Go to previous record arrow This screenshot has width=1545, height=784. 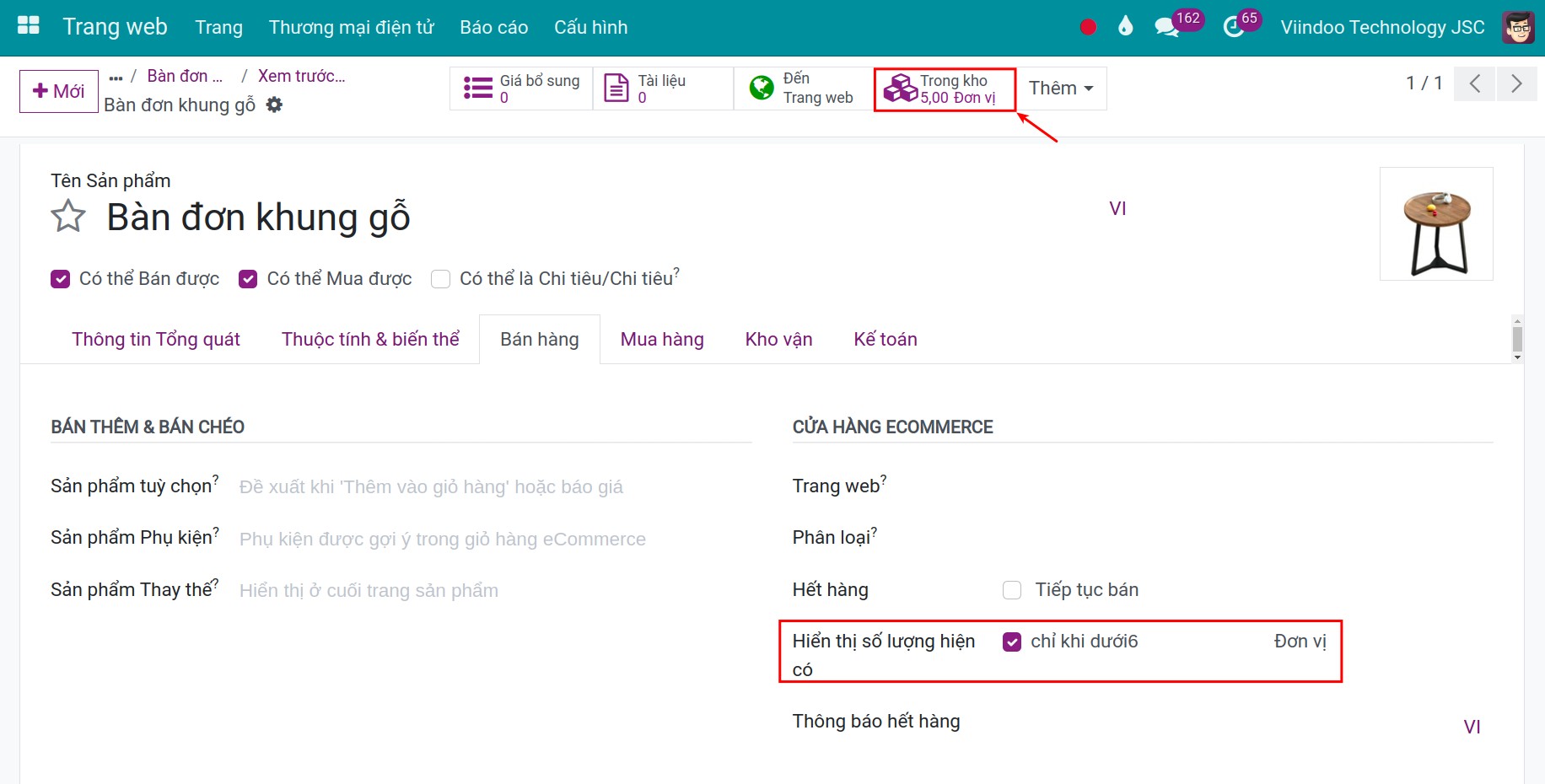tap(1475, 83)
